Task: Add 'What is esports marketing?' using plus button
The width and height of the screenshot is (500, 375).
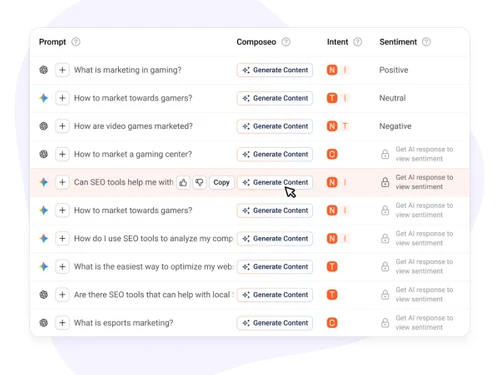Action: click(62, 323)
